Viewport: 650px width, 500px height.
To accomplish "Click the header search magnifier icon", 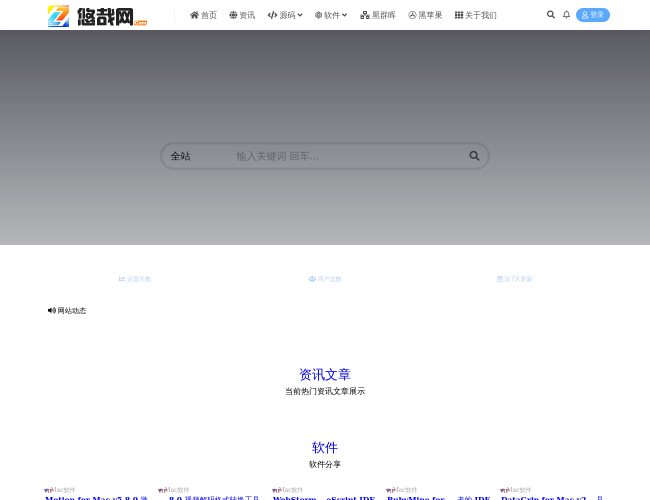I will [551, 15].
